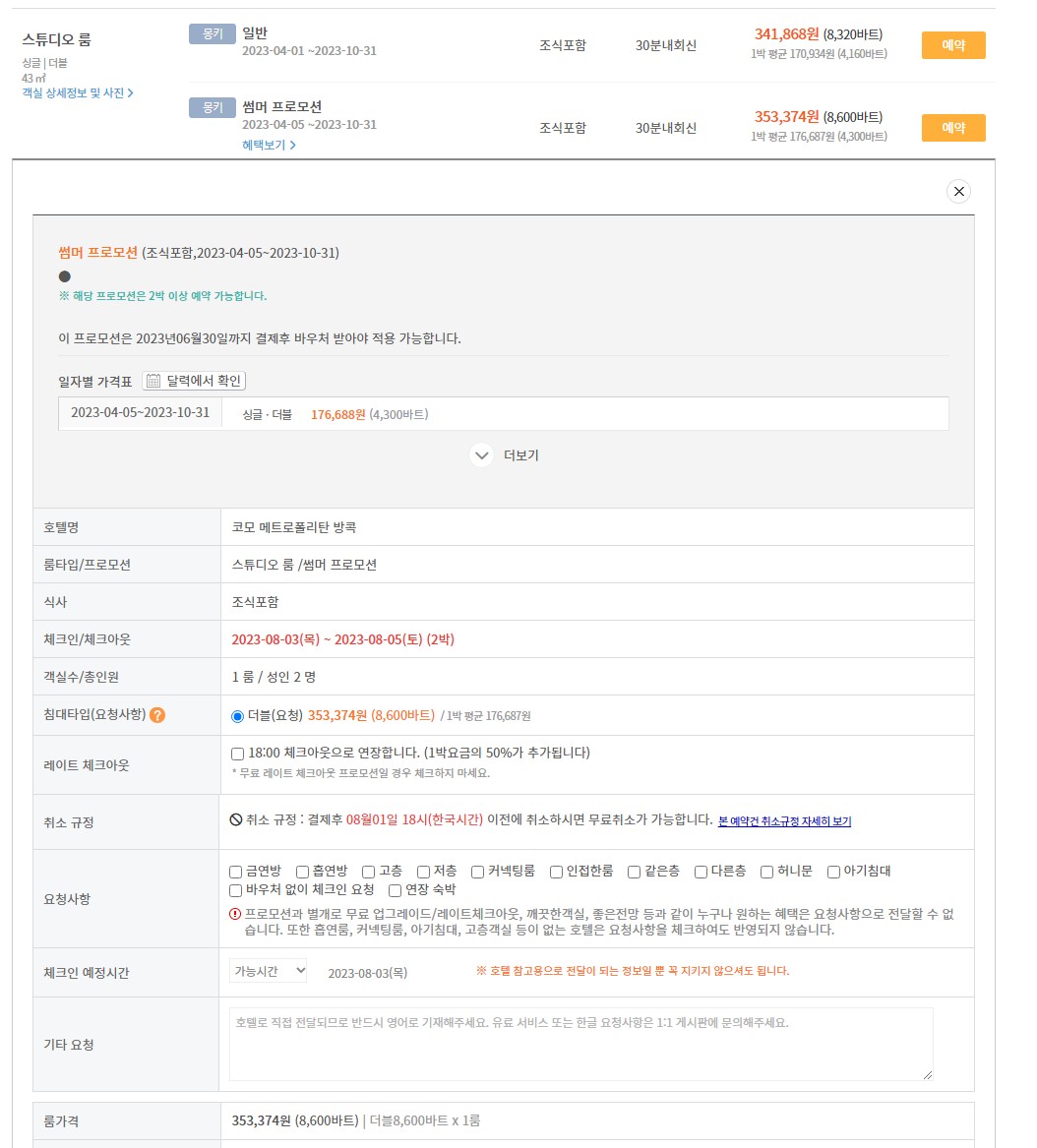Check the 흡연방 request option
Viewport: 1037px width, 1148px height.
pos(302,872)
